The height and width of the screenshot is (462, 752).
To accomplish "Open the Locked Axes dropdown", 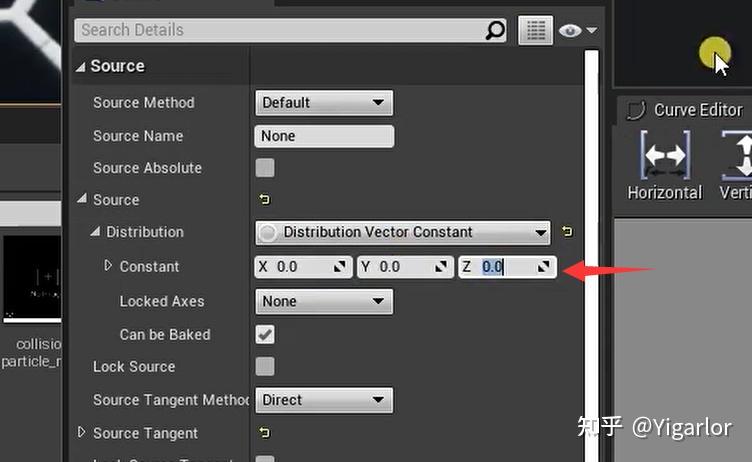I will [x=323, y=301].
